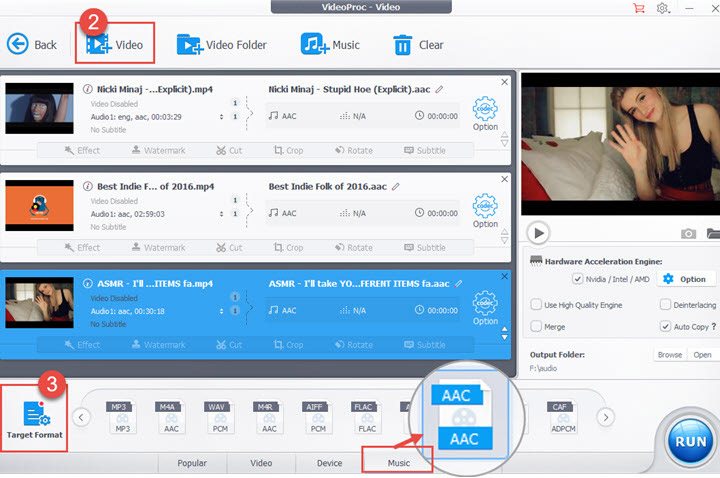
Task: Open Target Format panel
Action: point(34,418)
